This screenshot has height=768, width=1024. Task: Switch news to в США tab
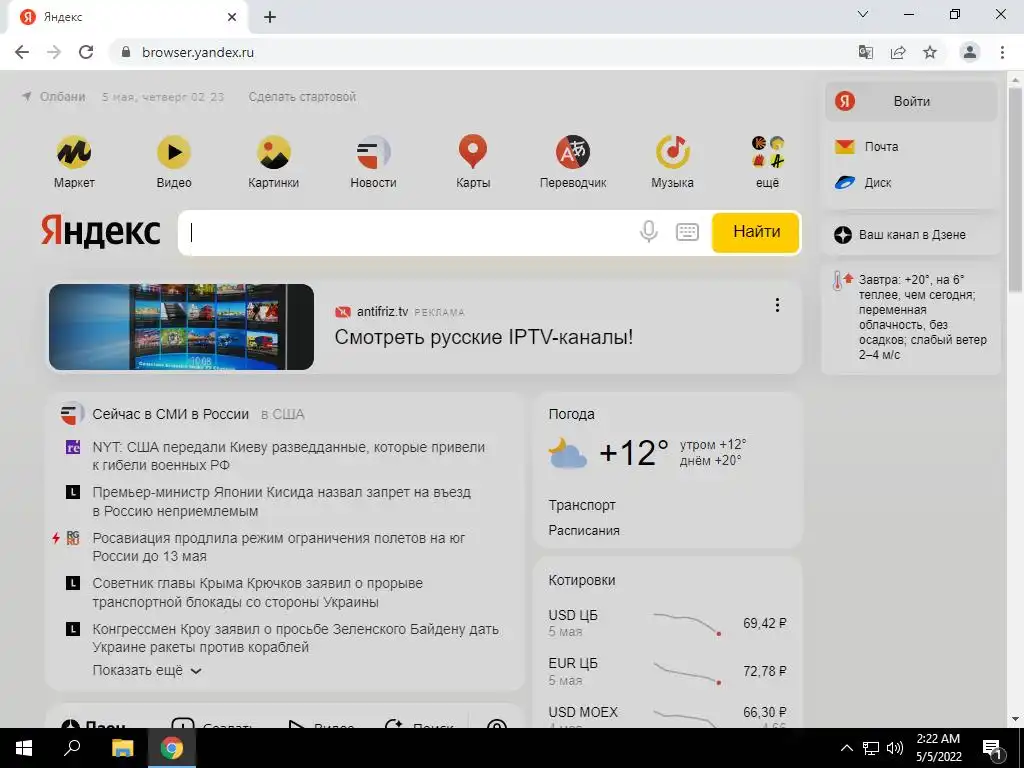coord(283,414)
